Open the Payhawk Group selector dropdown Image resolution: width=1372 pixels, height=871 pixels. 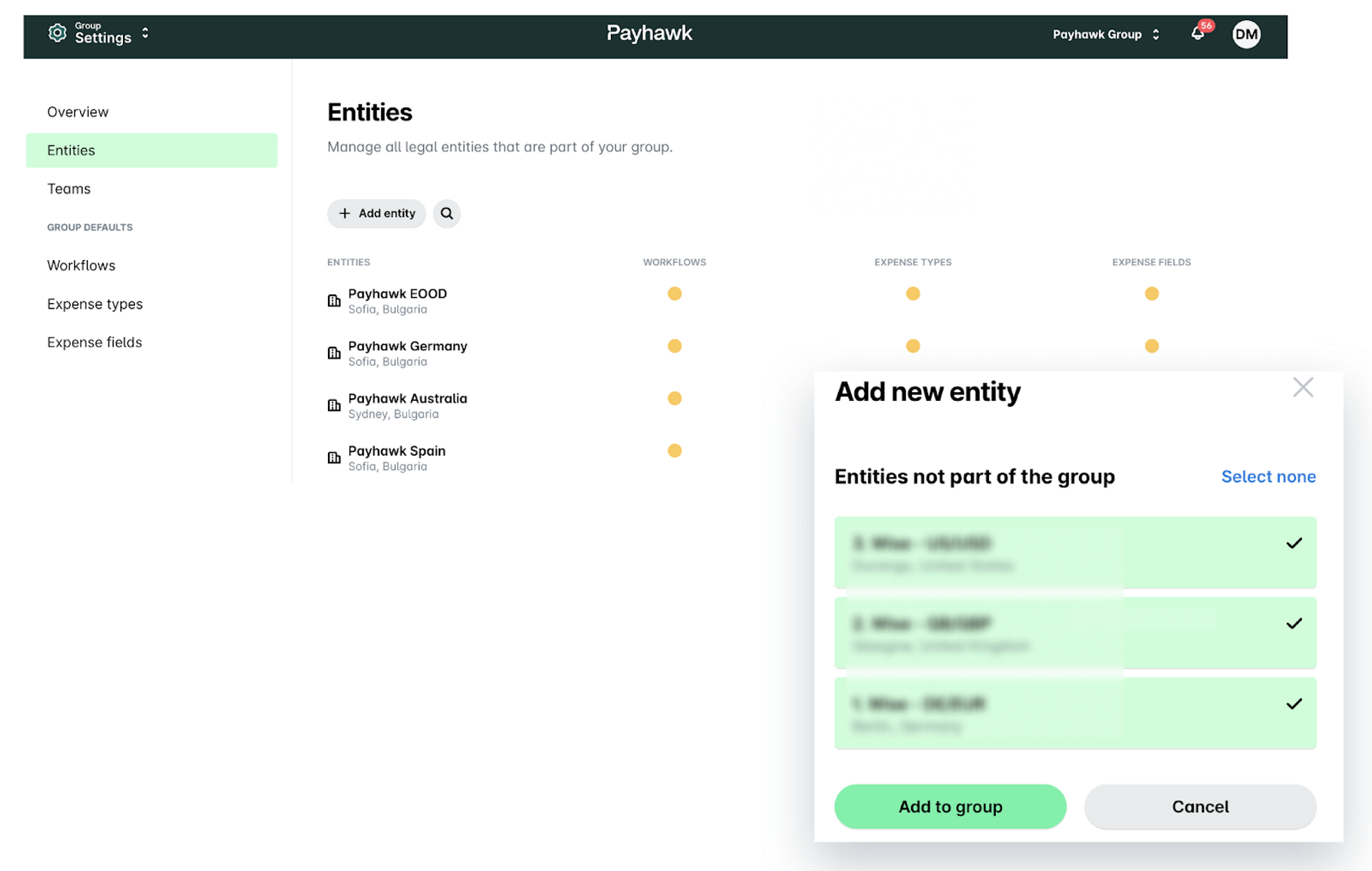click(1105, 34)
